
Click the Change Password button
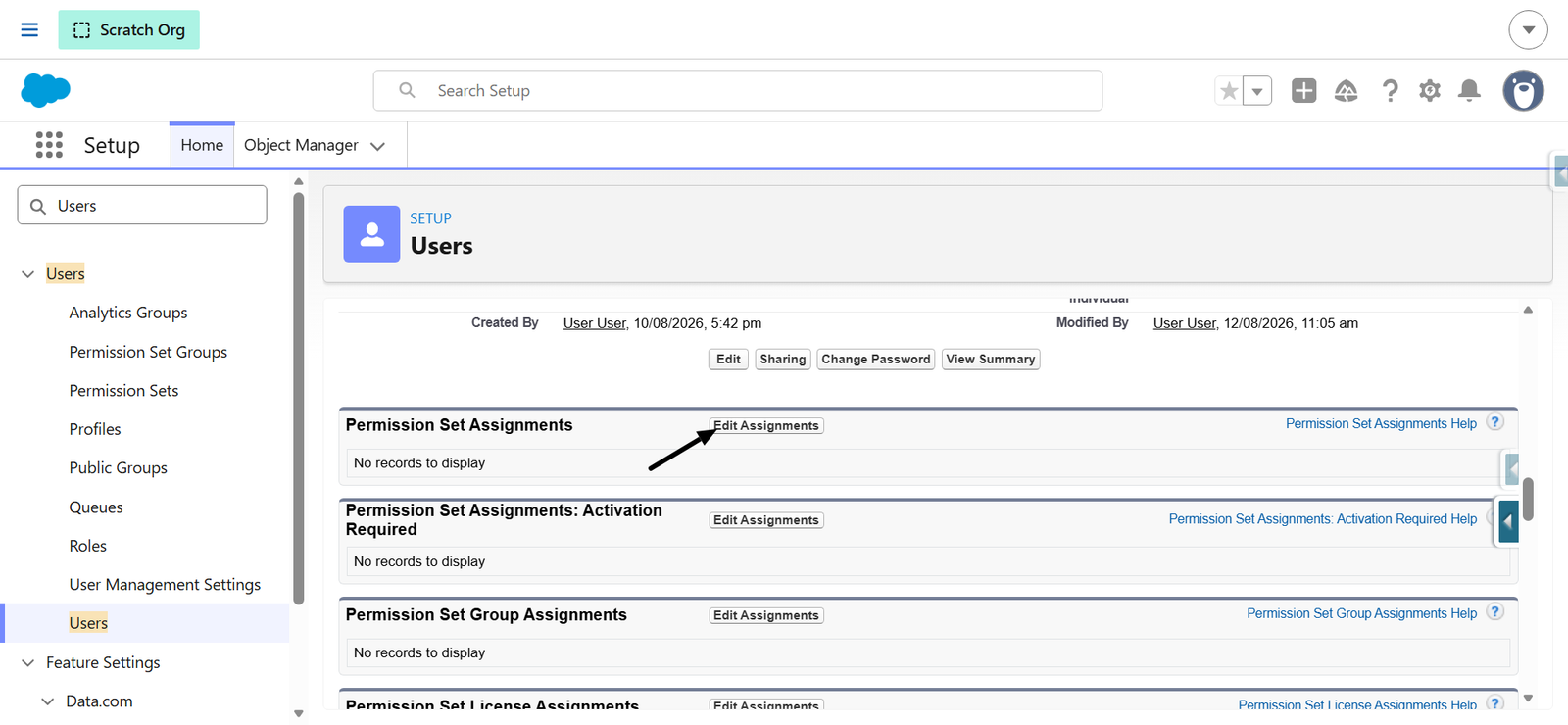click(876, 360)
